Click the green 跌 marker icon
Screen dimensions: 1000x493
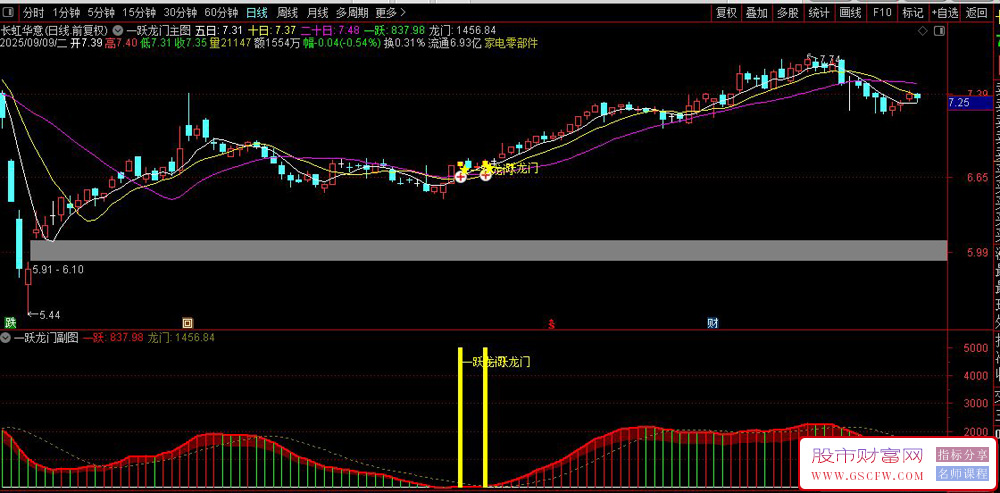(10, 323)
